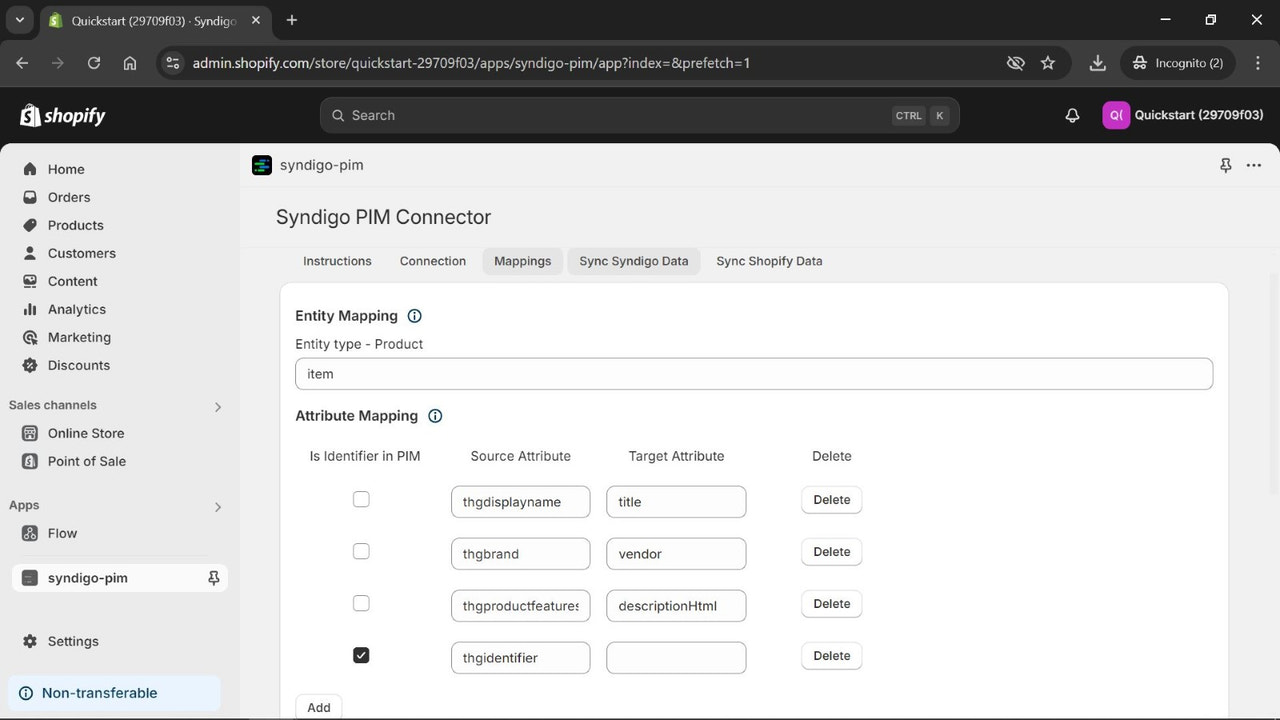The height and width of the screenshot is (720, 1280).
Task: Click the descriptionHtml target attribute field
Action: coord(676,606)
